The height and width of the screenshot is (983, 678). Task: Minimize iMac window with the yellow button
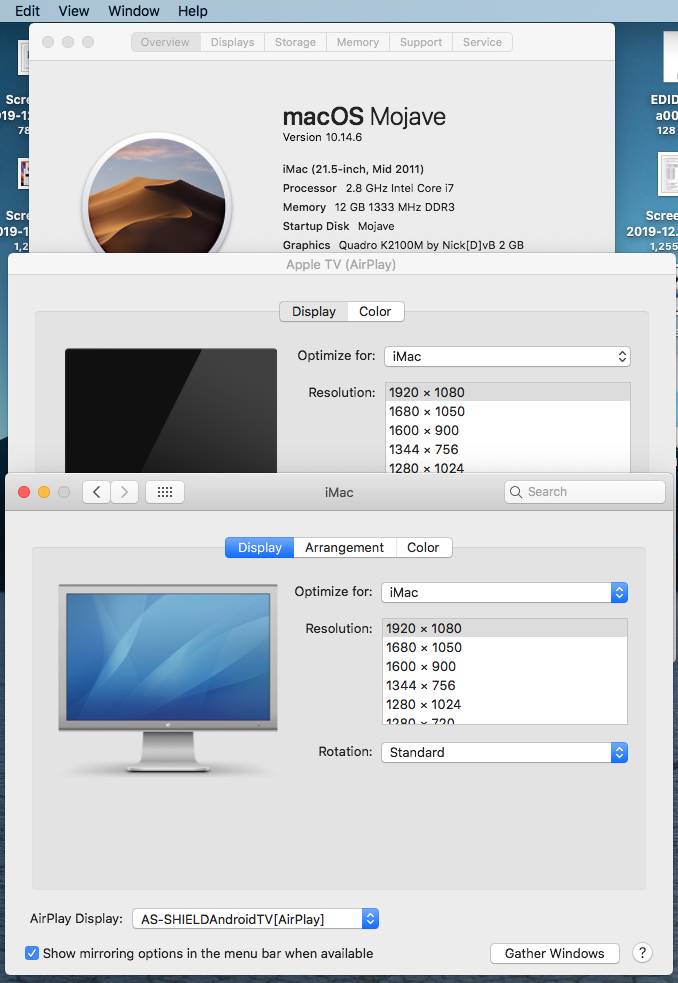coord(44,492)
